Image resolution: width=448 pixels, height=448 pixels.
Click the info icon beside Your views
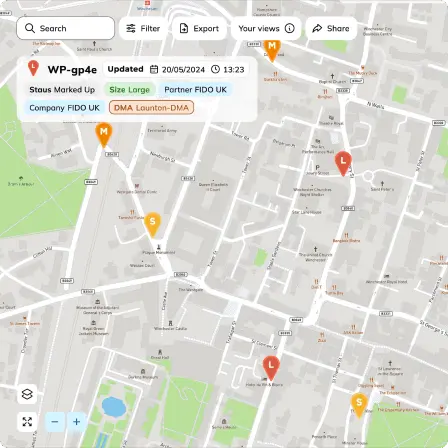[x=289, y=28]
